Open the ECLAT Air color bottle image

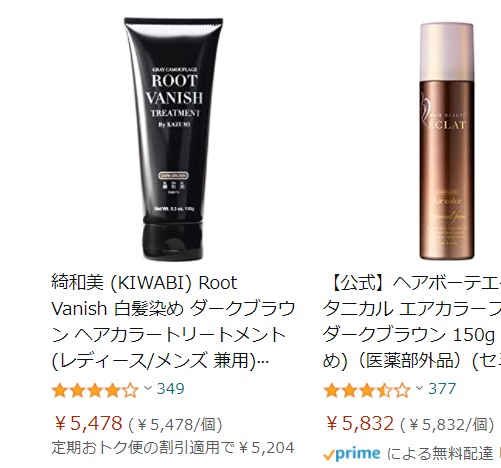tap(447, 141)
